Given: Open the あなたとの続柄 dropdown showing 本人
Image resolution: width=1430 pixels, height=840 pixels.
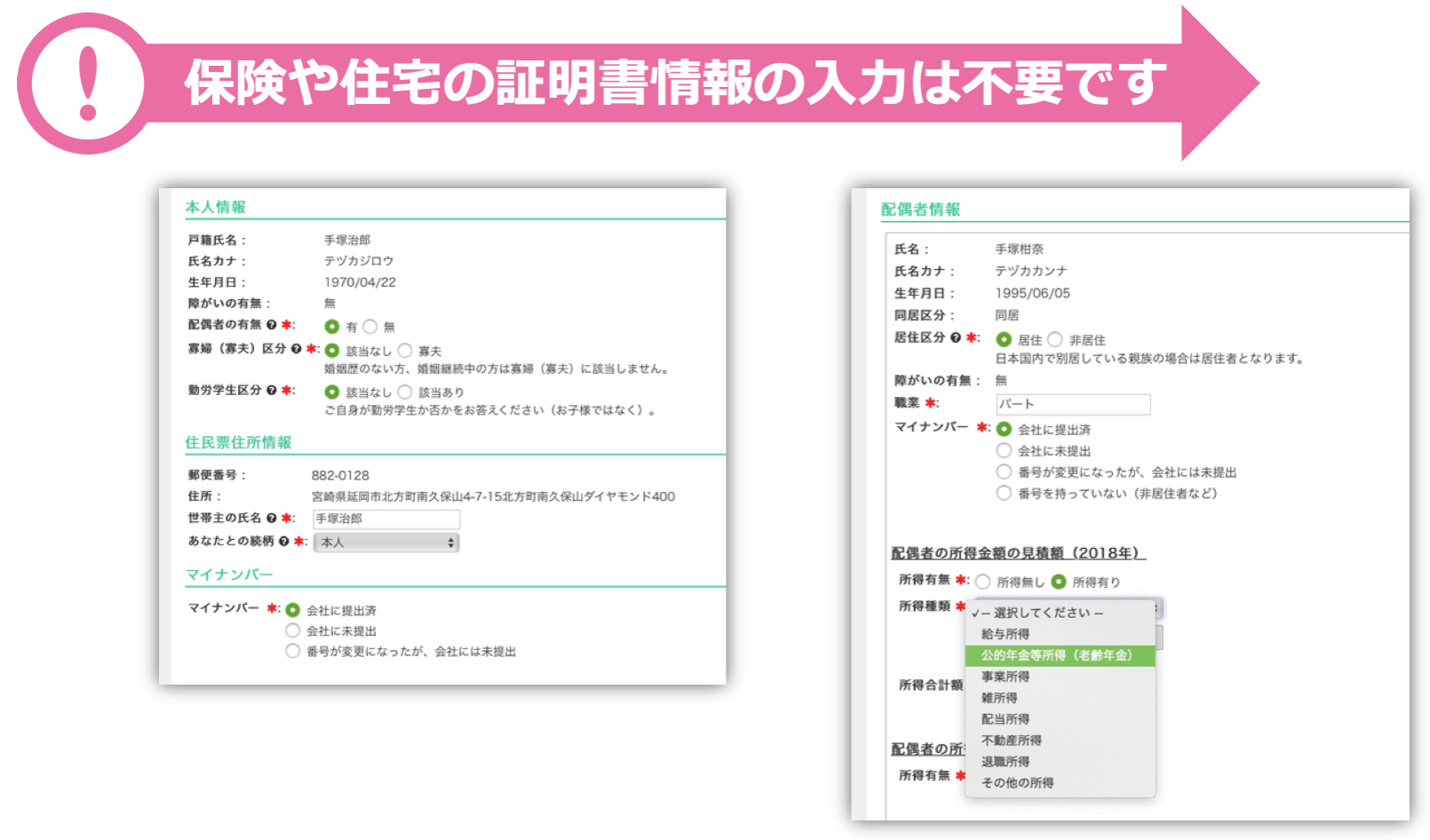Looking at the screenshot, I should [x=386, y=542].
